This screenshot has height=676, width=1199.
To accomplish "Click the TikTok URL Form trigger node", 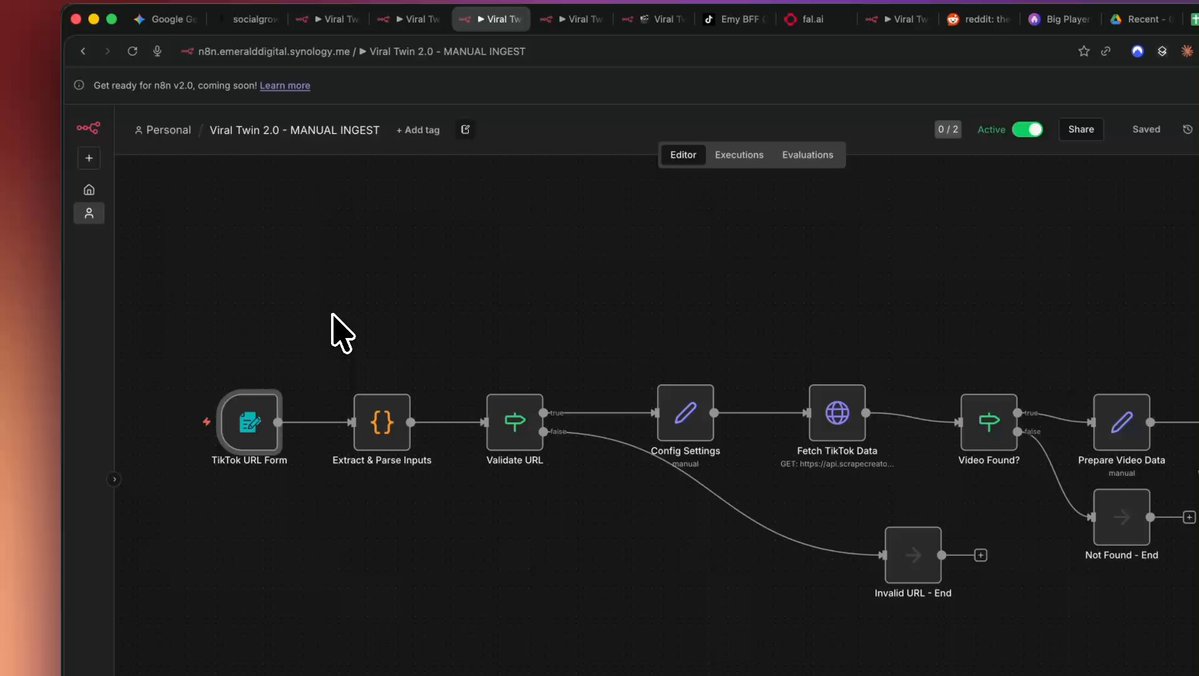I will click(249, 422).
